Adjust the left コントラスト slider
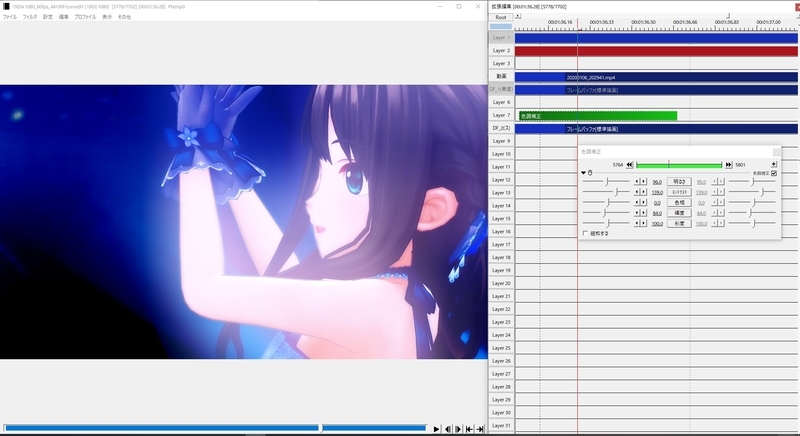 tap(606, 192)
